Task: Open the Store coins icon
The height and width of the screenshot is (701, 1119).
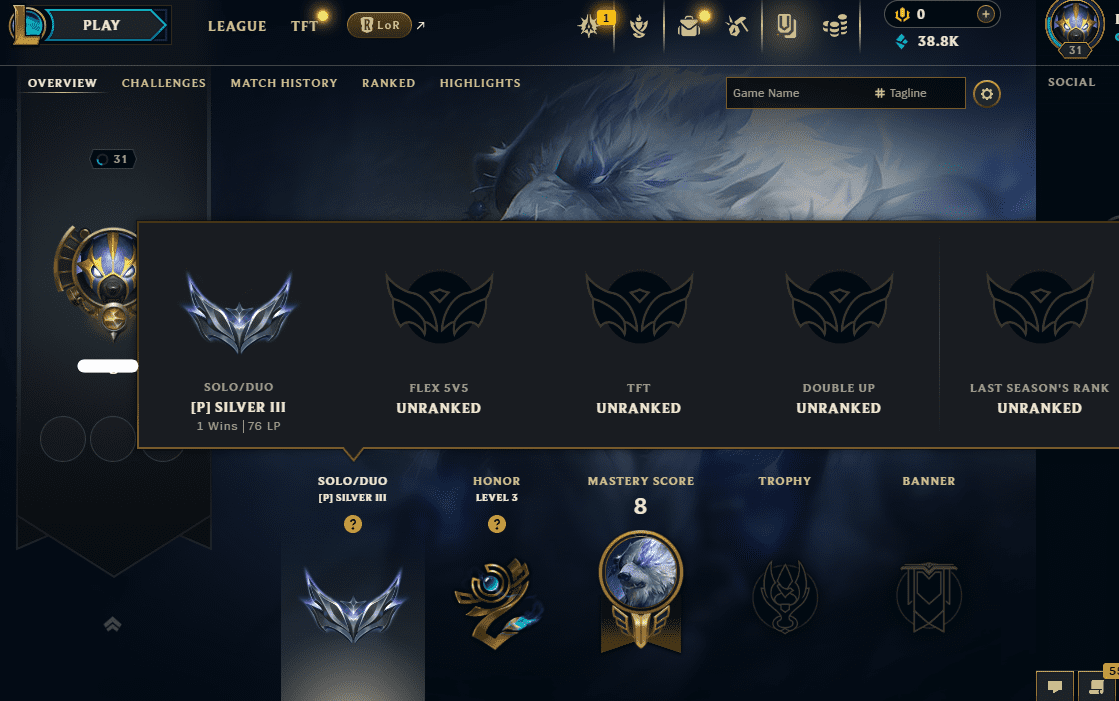Action: coord(834,26)
